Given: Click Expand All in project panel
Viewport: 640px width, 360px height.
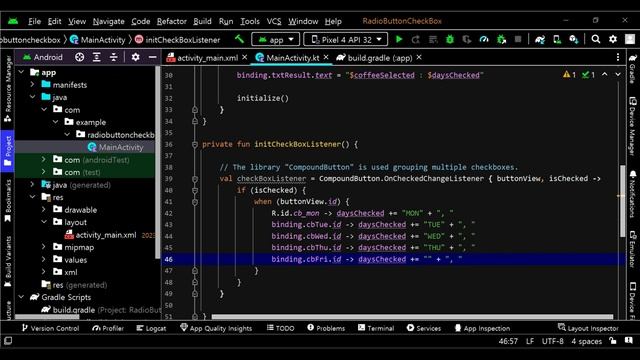Looking at the screenshot, I should coord(97,57).
